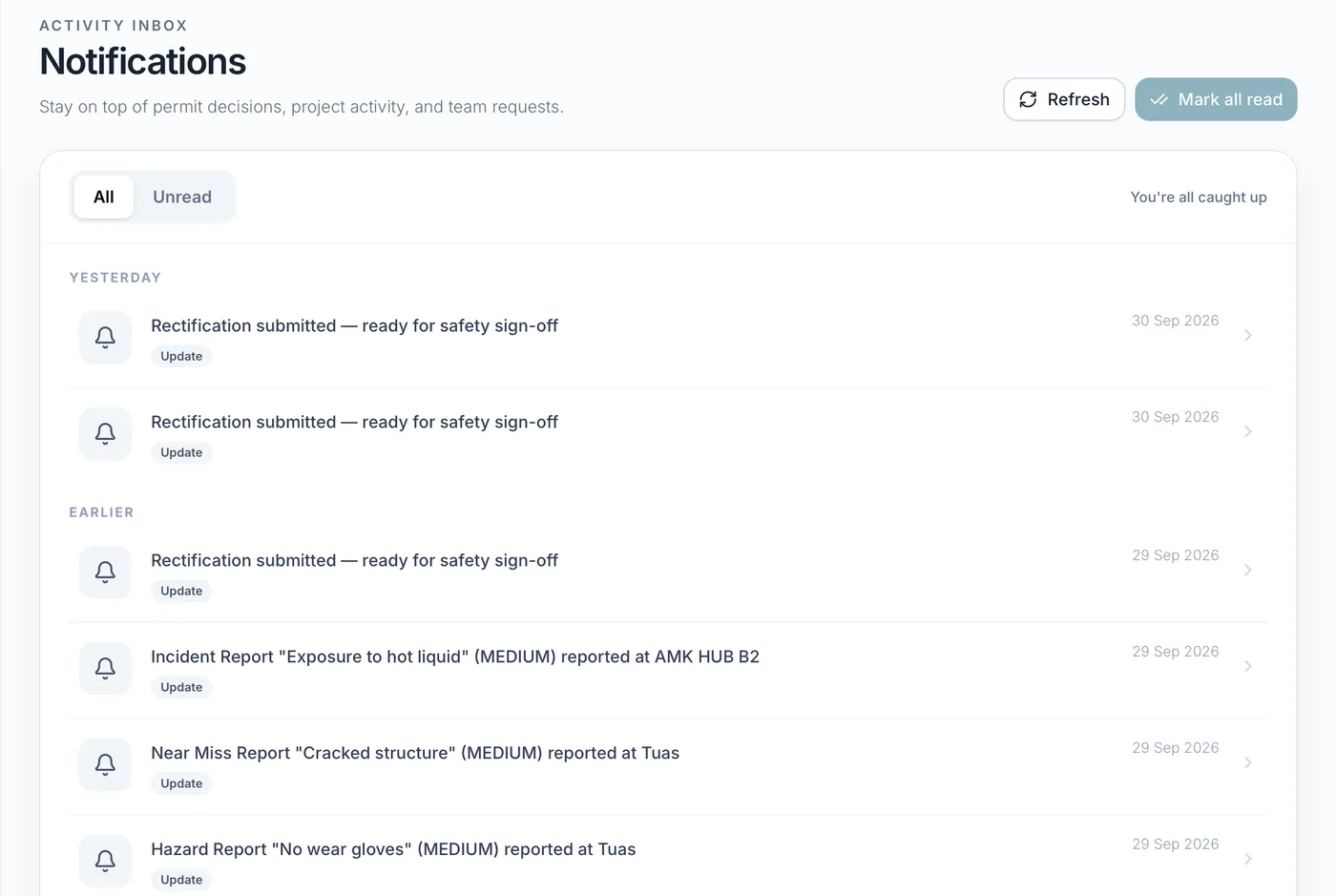Open chevron on Incident Report row
Screen dimensions: 1336x896
[x=1247, y=666]
